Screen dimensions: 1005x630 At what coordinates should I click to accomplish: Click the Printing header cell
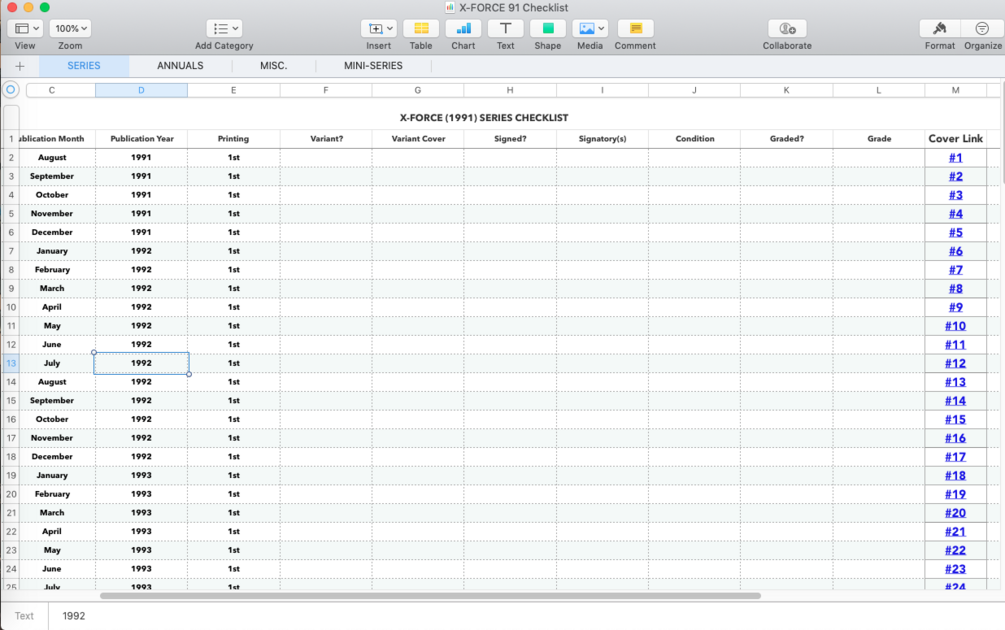point(233,139)
